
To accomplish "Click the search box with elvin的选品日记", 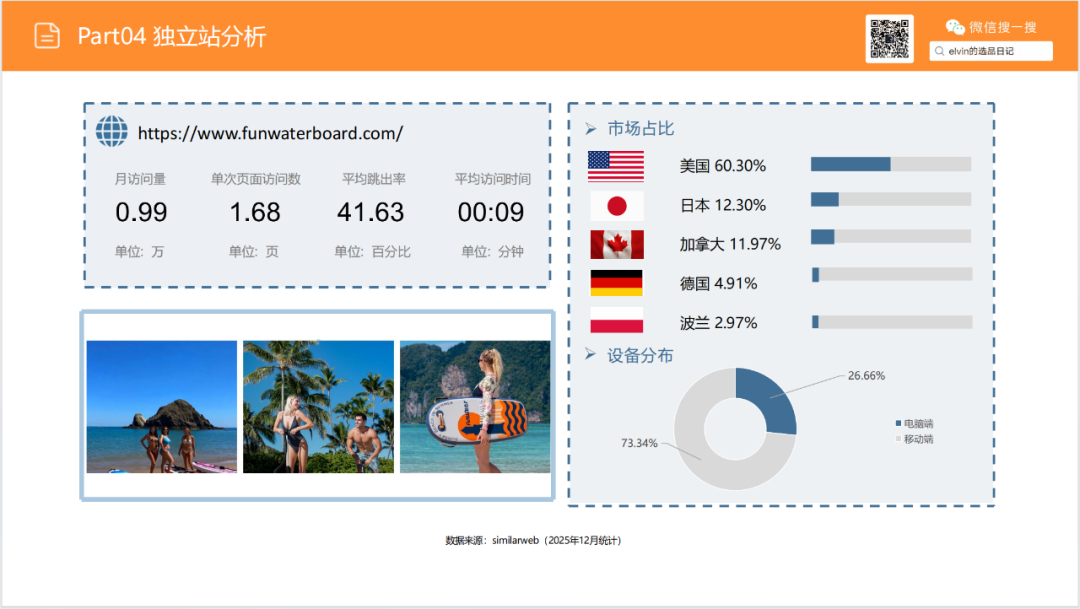I will click(x=990, y=51).
